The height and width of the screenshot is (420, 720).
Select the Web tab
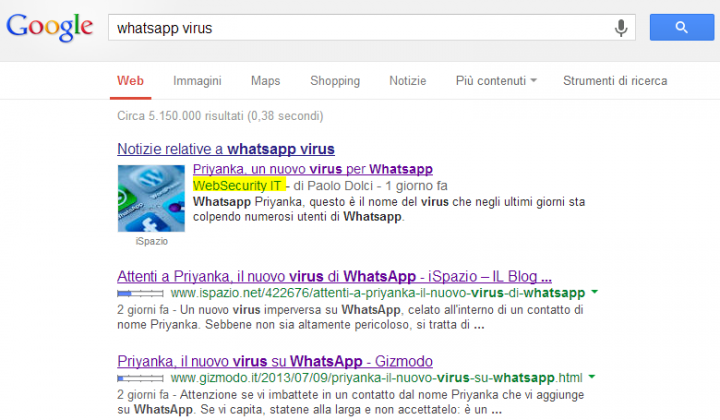130,81
